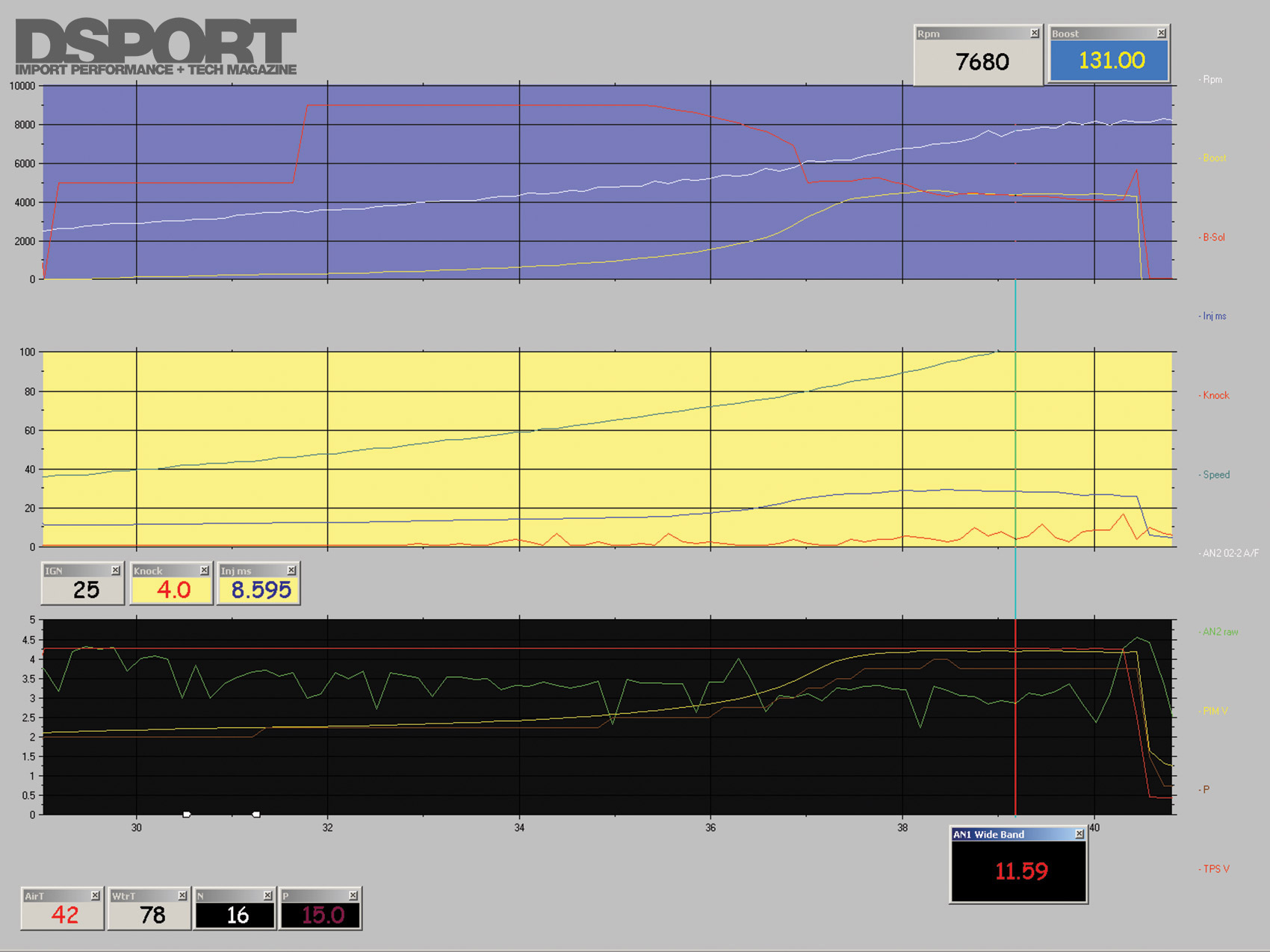Click the Boost value 131.00 display
The image size is (1270, 952).
click(1110, 60)
